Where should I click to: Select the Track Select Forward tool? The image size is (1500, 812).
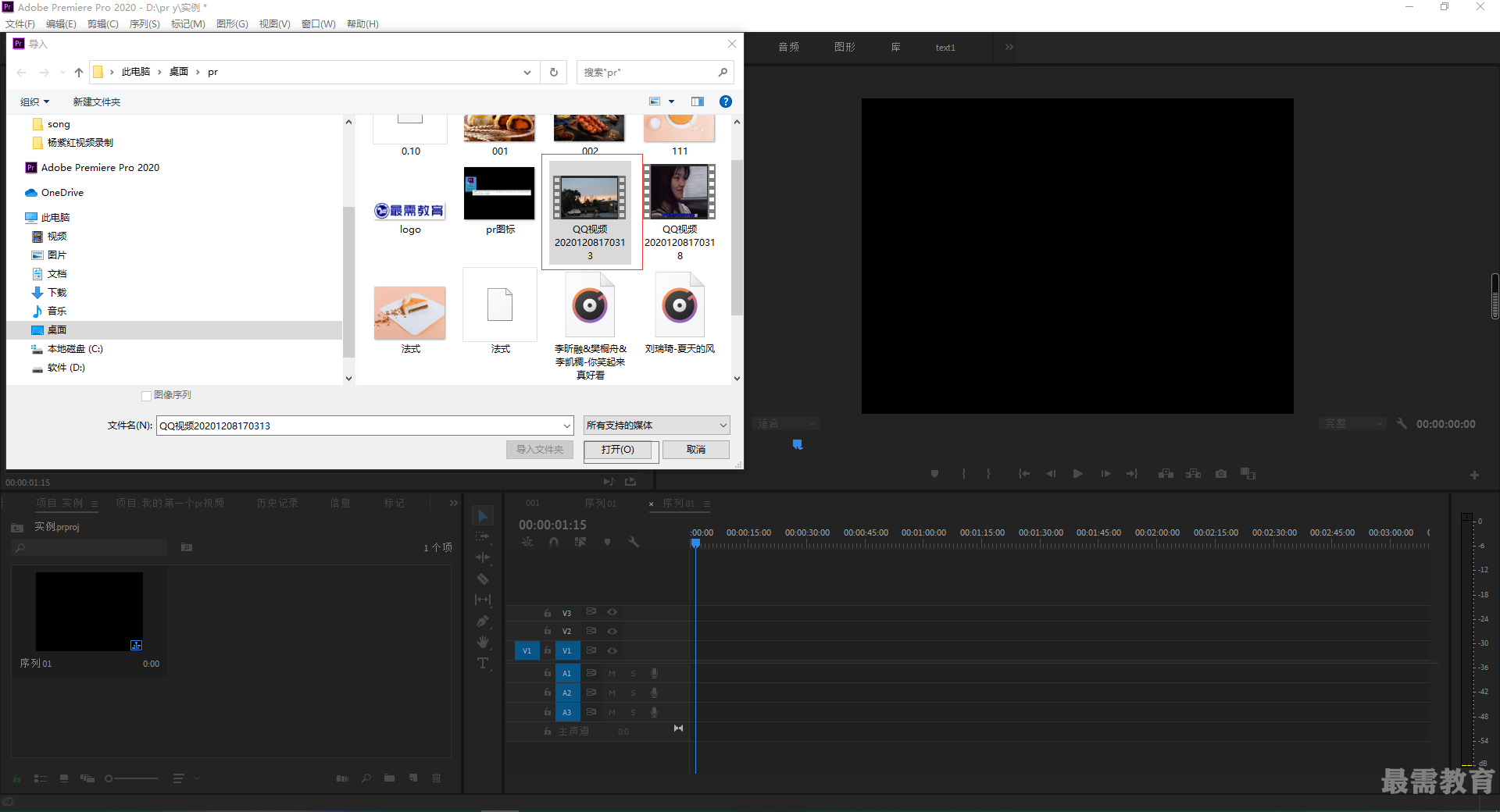(x=483, y=537)
